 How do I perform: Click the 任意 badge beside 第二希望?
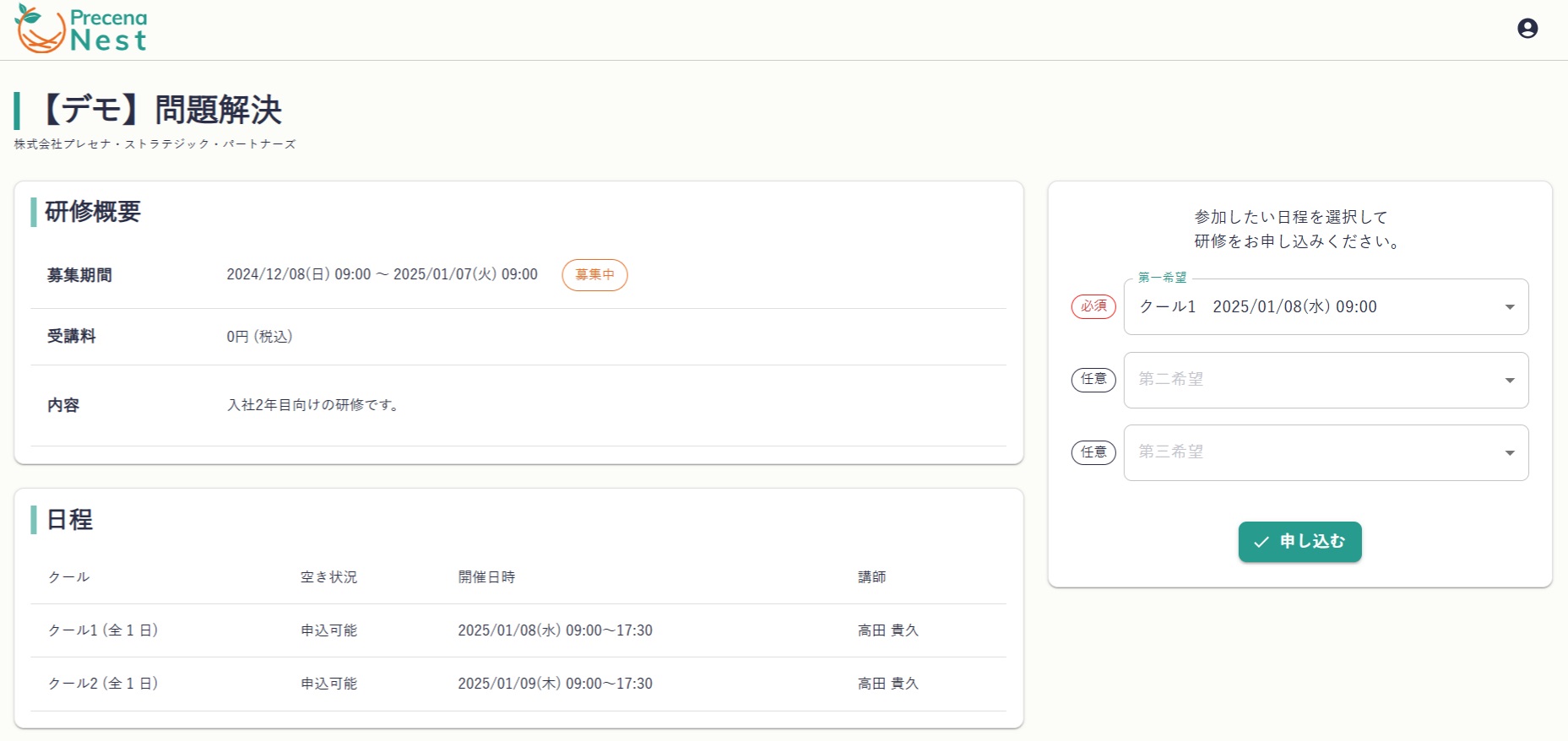1093,380
